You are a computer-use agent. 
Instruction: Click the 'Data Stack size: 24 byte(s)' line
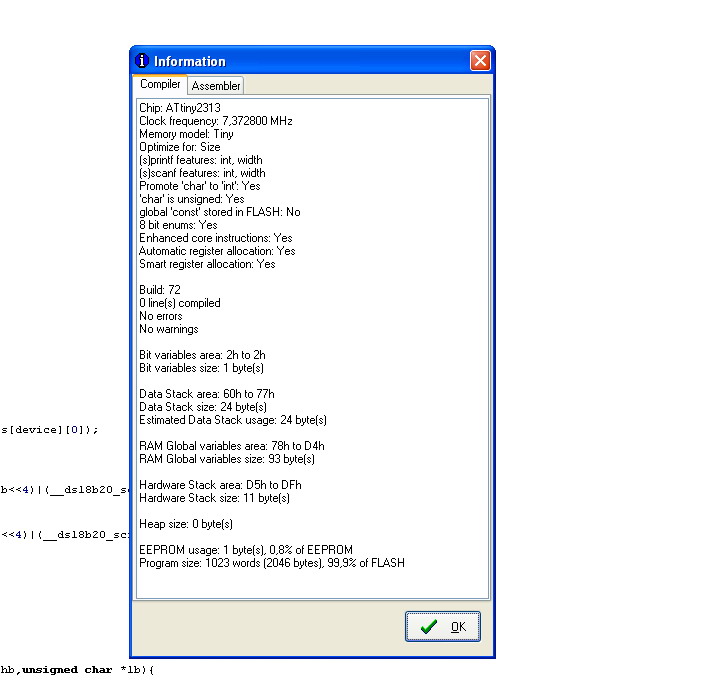tap(203, 407)
